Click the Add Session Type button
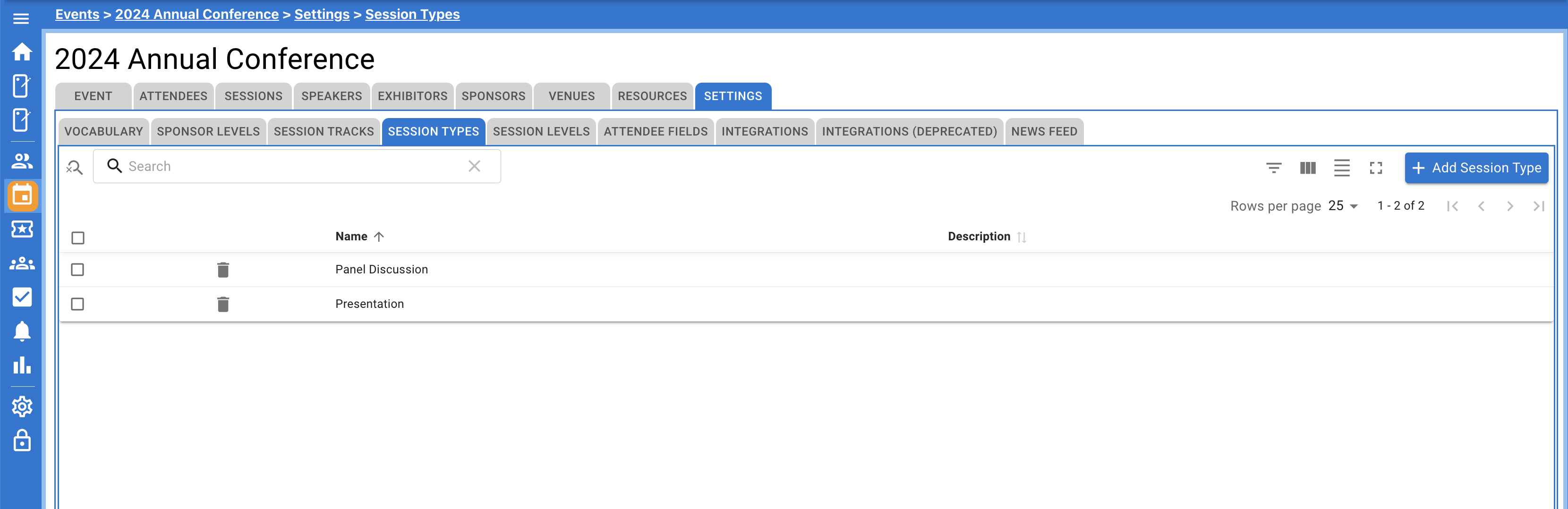Viewport: 1568px width, 509px height. point(1476,168)
